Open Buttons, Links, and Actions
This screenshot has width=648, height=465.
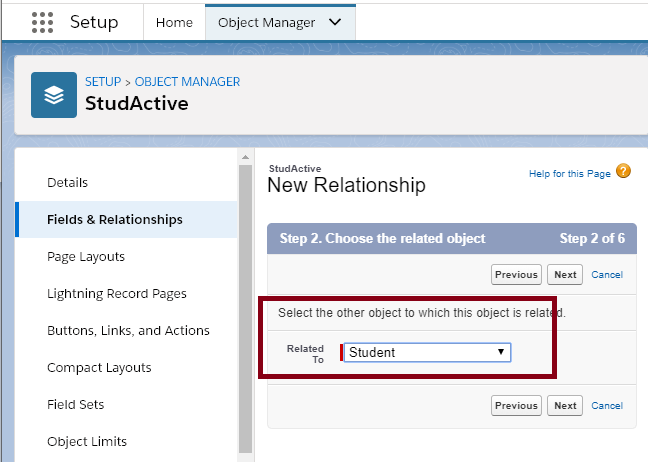[x=129, y=331]
